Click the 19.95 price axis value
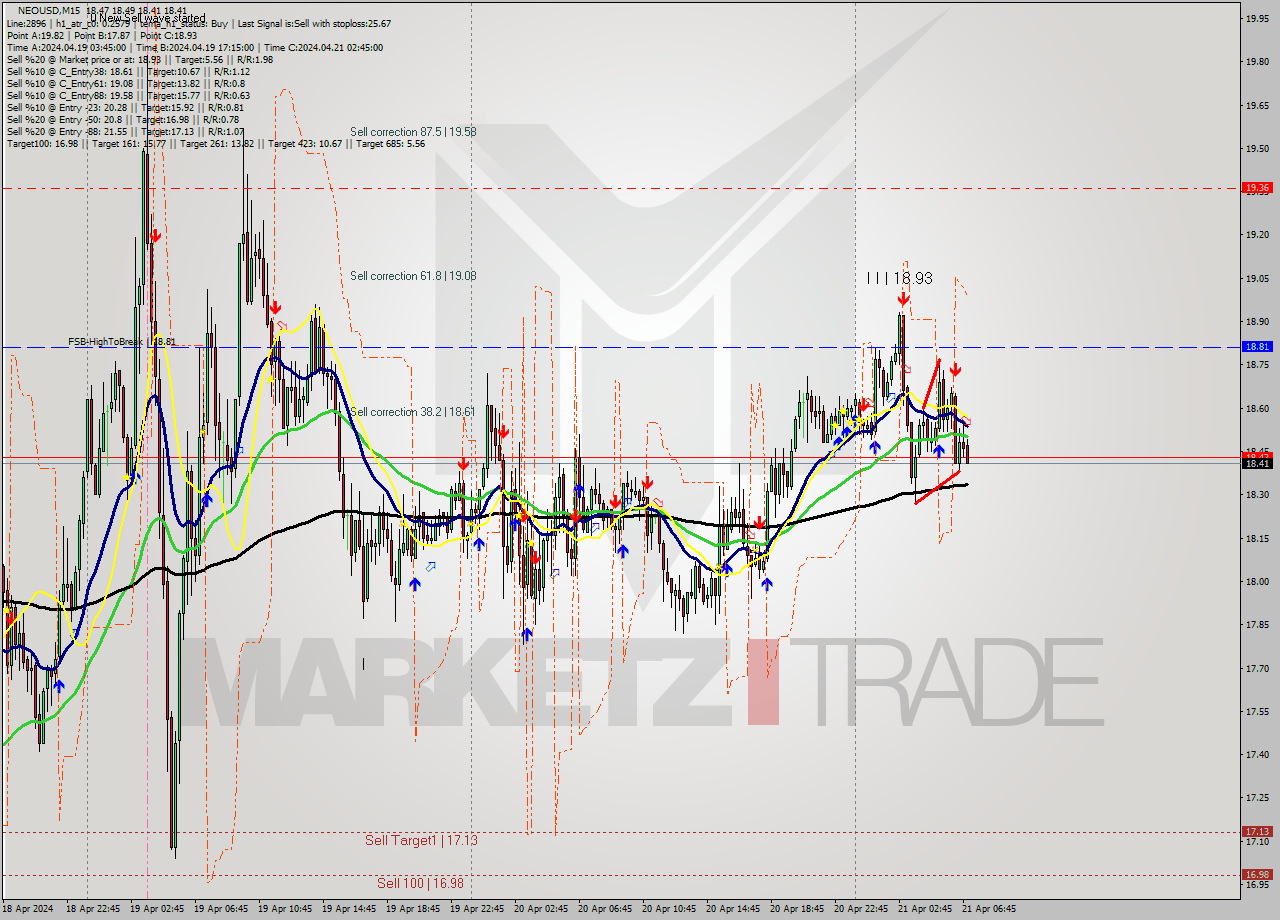This screenshot has width=1280, height=920. pos(1256,18)
